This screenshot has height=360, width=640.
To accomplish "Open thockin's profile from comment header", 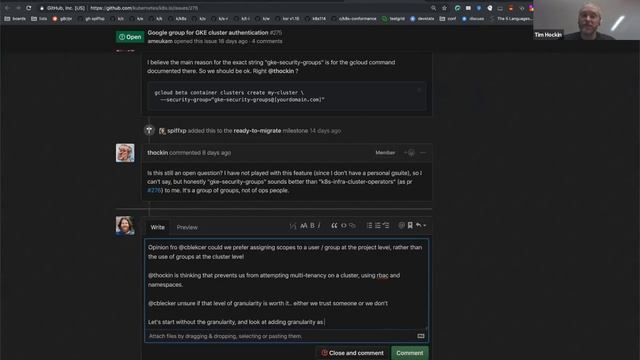I will [x=158, y=153].
